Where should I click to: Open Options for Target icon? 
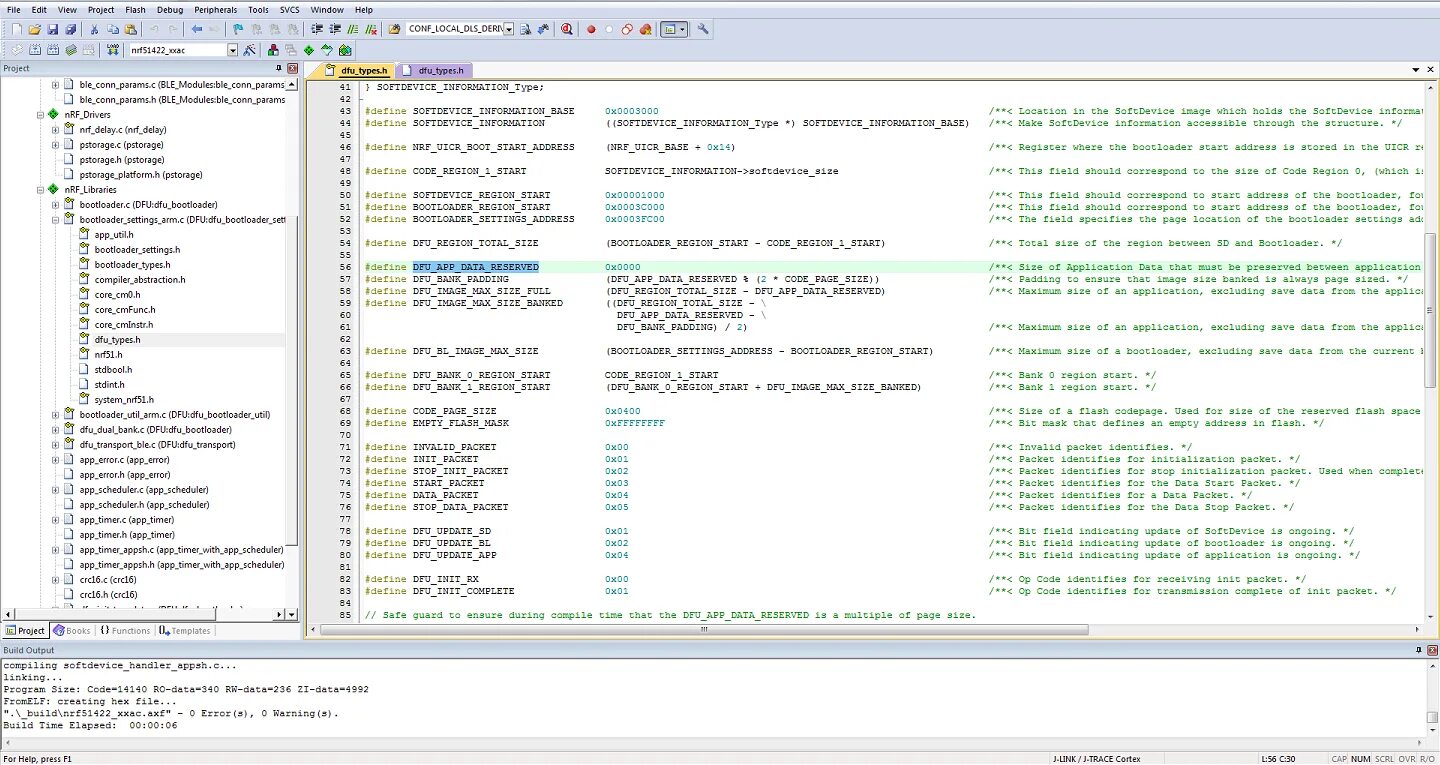249,50
